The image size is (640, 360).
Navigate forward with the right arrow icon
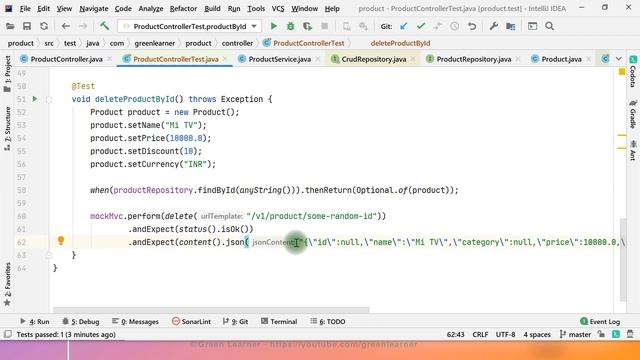(83, 27)
